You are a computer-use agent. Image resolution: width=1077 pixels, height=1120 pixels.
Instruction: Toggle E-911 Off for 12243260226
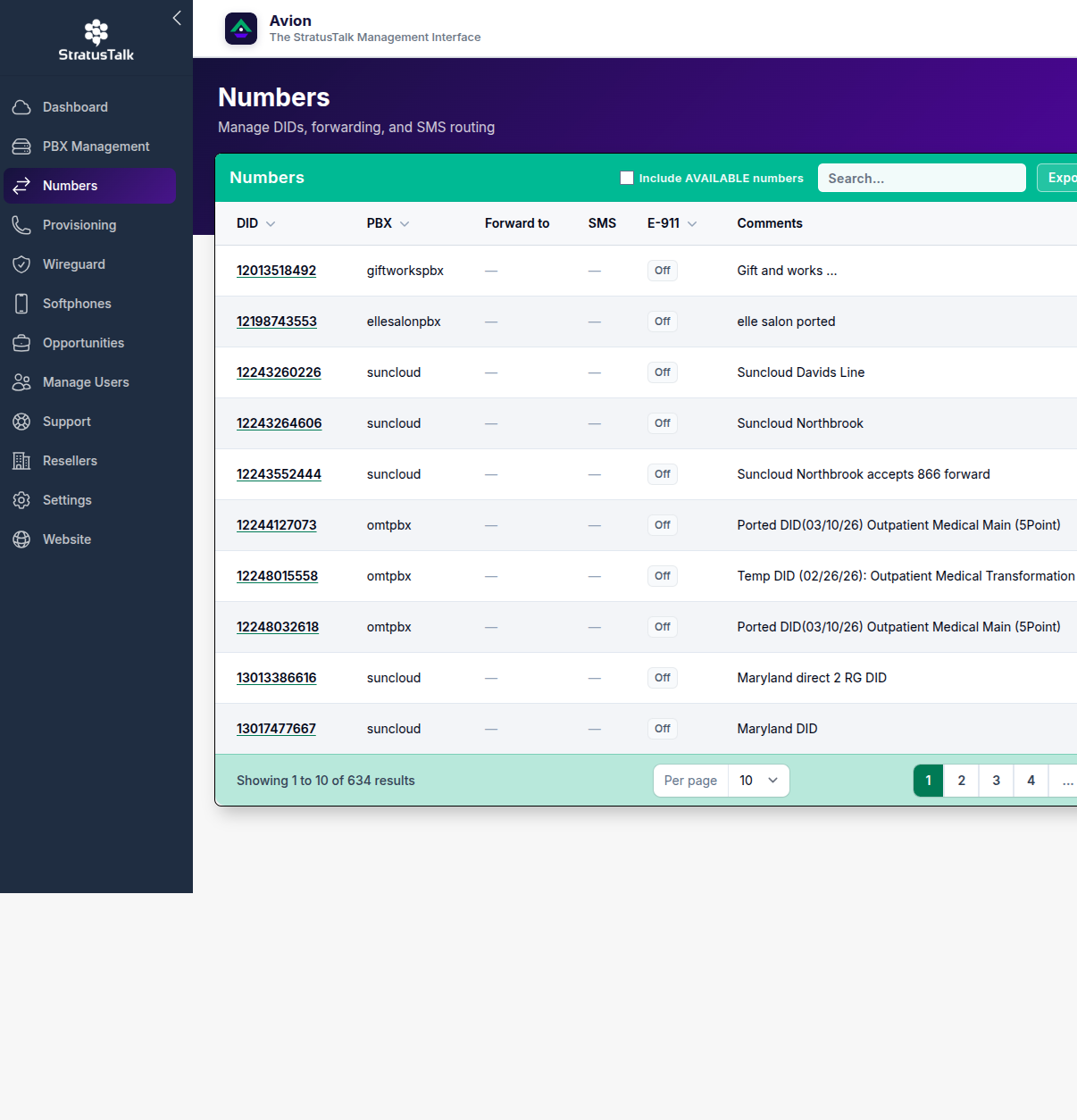pos(663,372)
